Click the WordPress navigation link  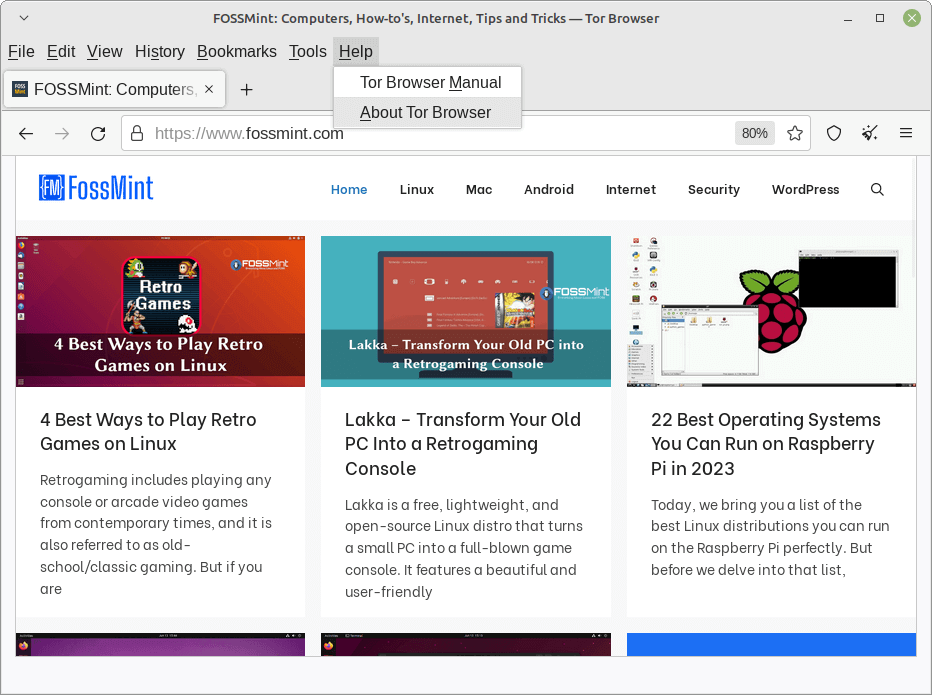tap(805, 189)
